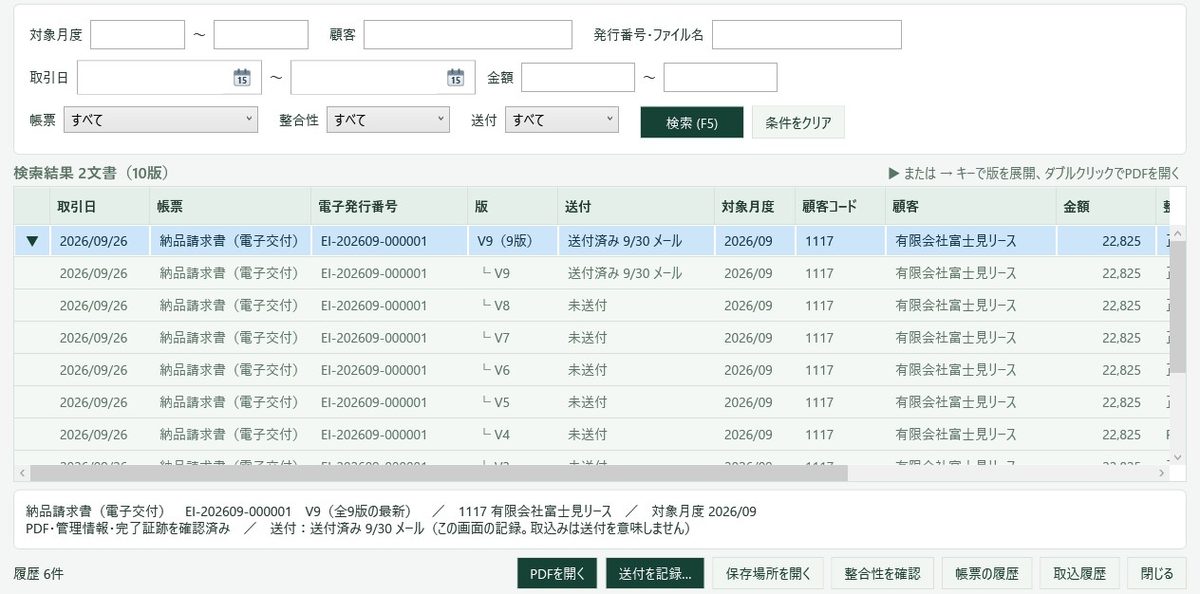1200x594 pixels.
Task: Click 整合性を確認 button
Action: point(883,574)
